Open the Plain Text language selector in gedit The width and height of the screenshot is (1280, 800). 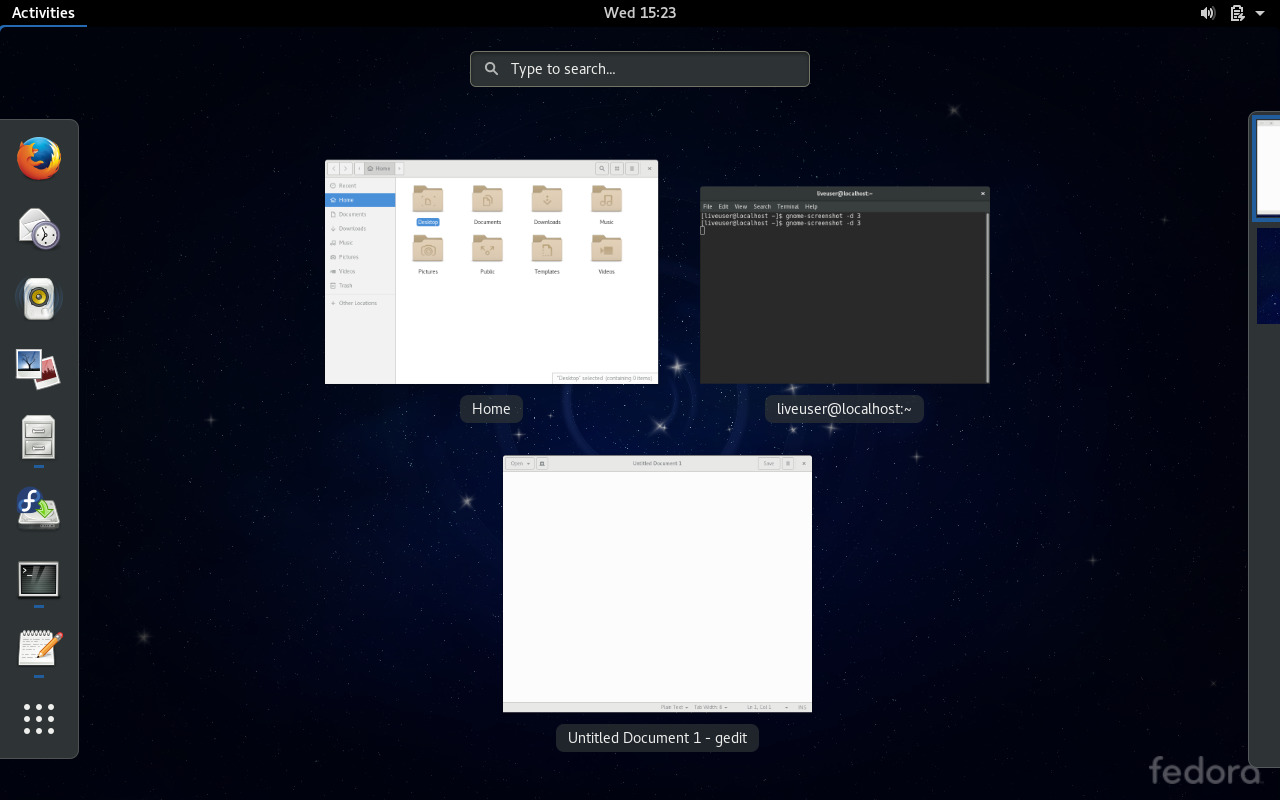675,706
